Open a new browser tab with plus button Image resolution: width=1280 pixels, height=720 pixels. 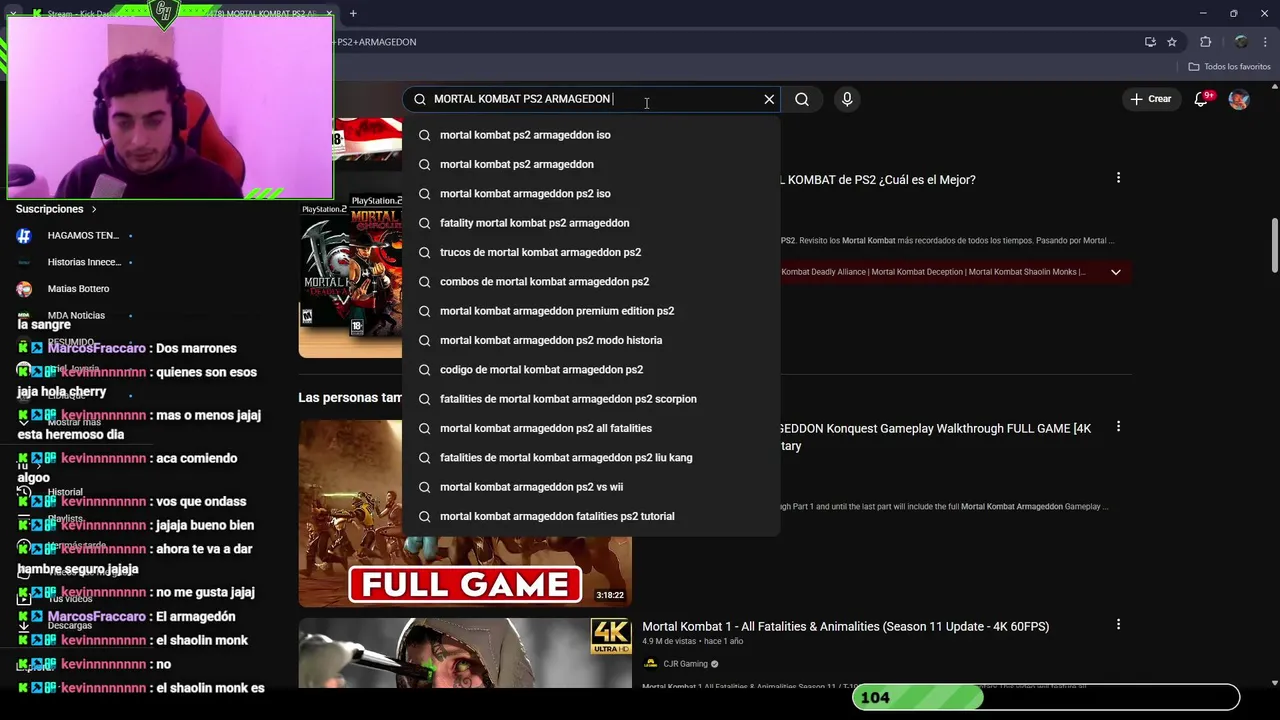[x=353, y=13]
